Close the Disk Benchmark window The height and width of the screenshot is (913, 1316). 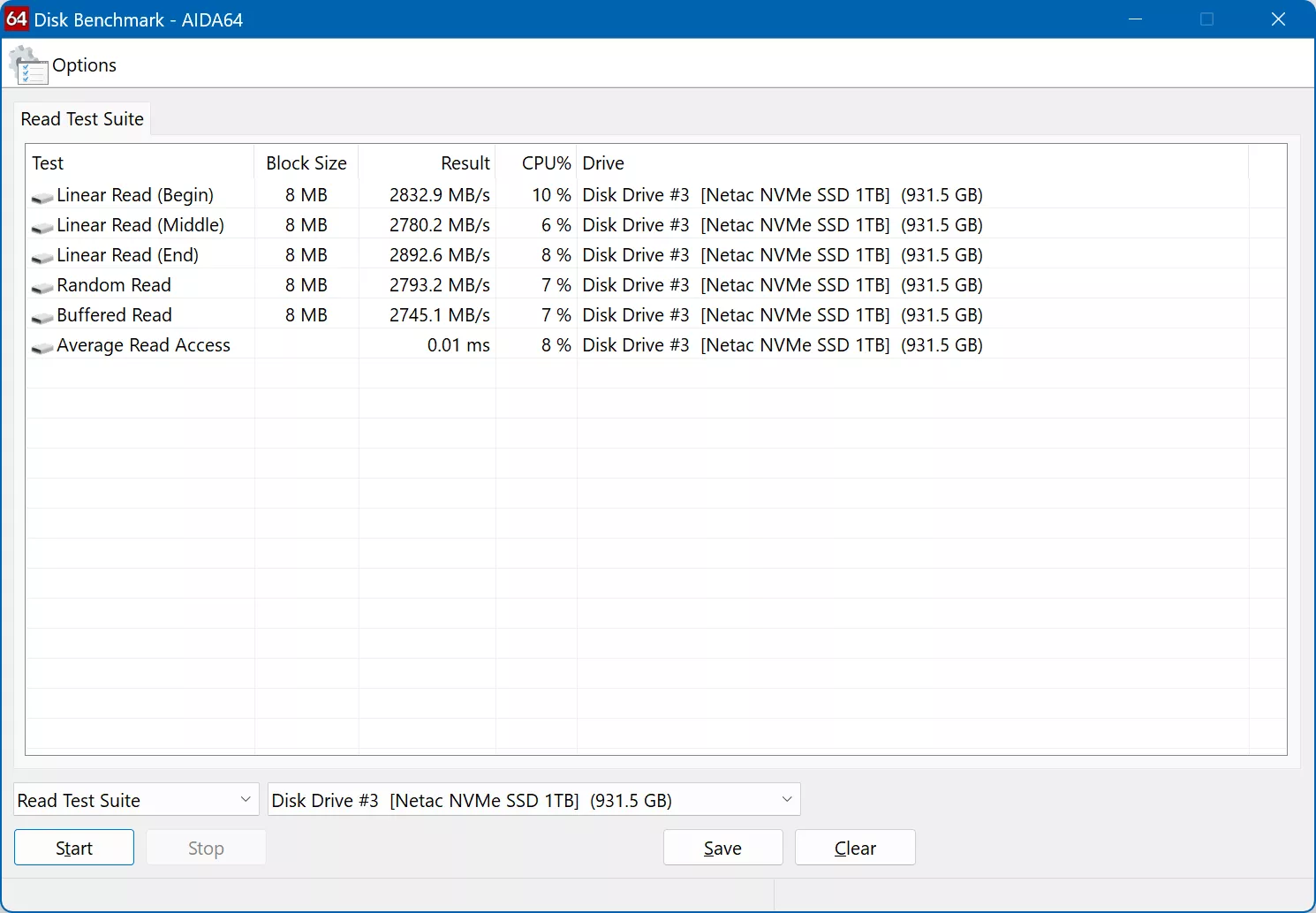coord(1278,19)
